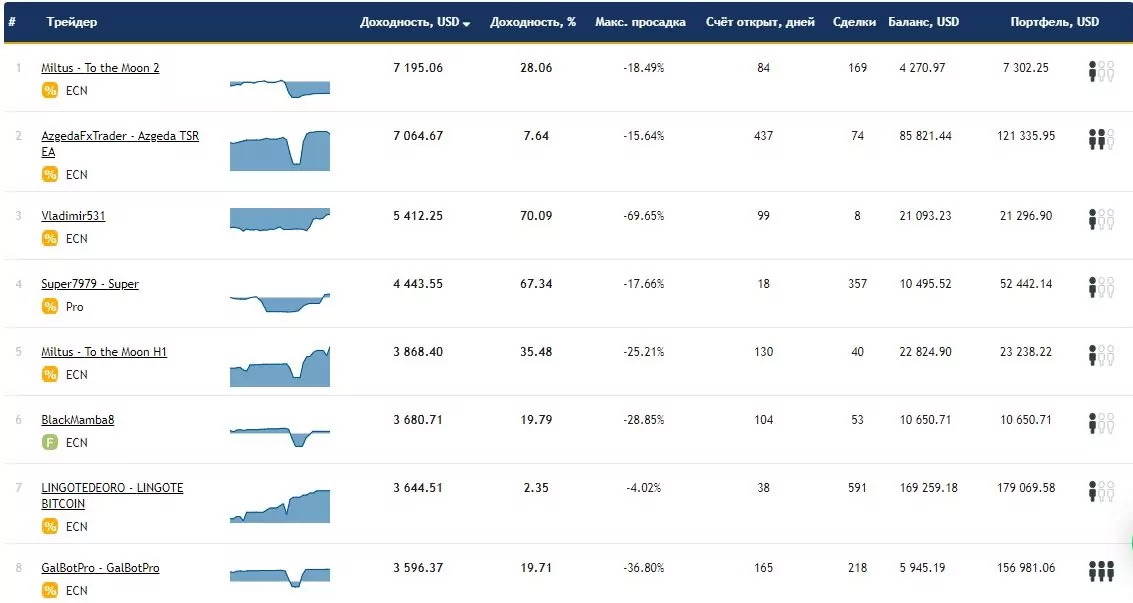View the LINGOTEDEORO profit chart thumbnail
1133x603 pixels.
(280, 506)
